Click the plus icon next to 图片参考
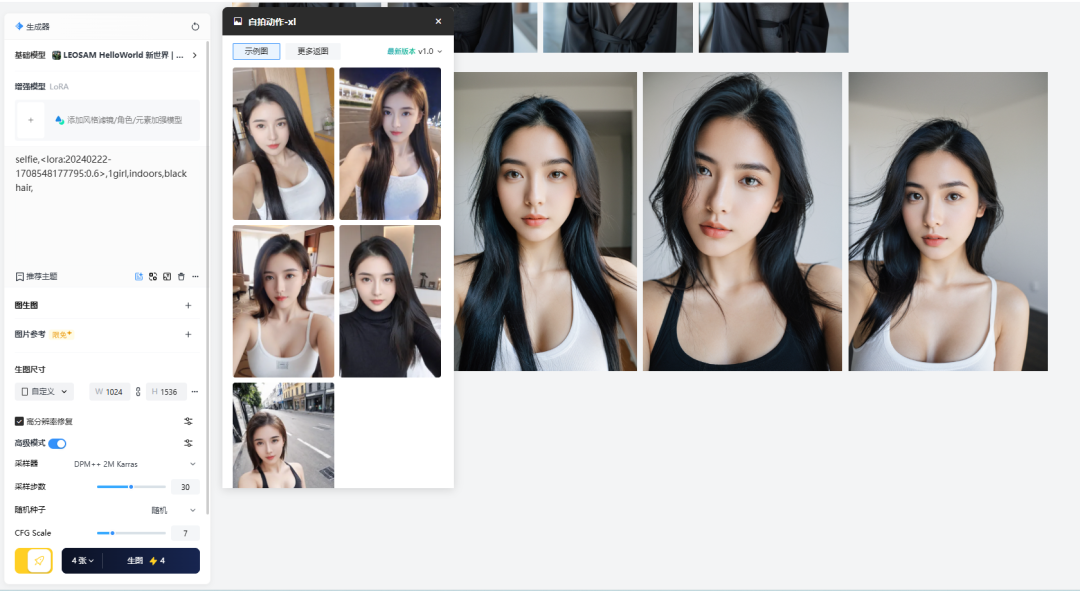The height and width of the screenshot is (591, 1080). (x=188, y=335)
